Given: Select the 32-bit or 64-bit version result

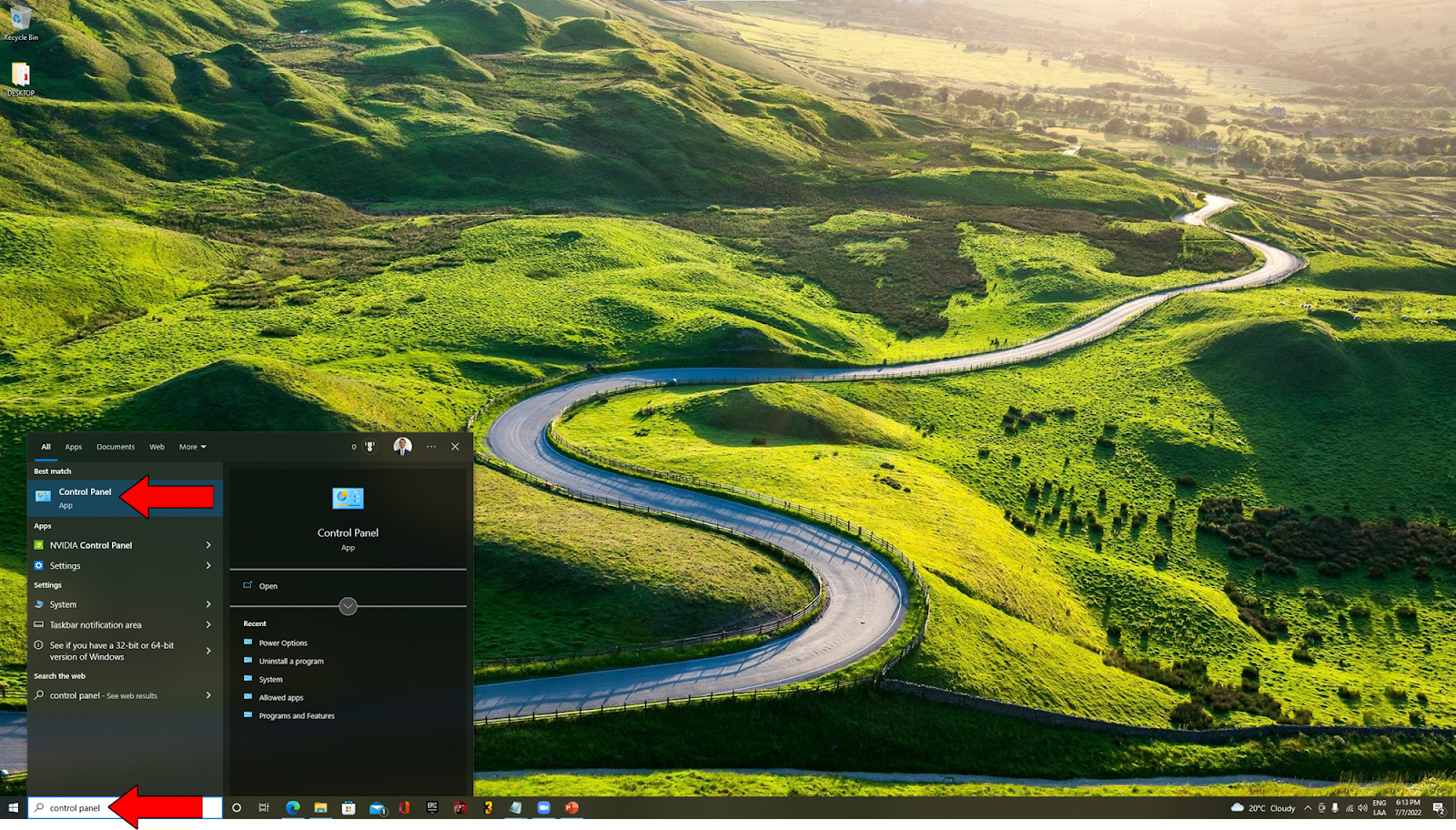Looking at the screenshot, I should click(x=114, y=651).
